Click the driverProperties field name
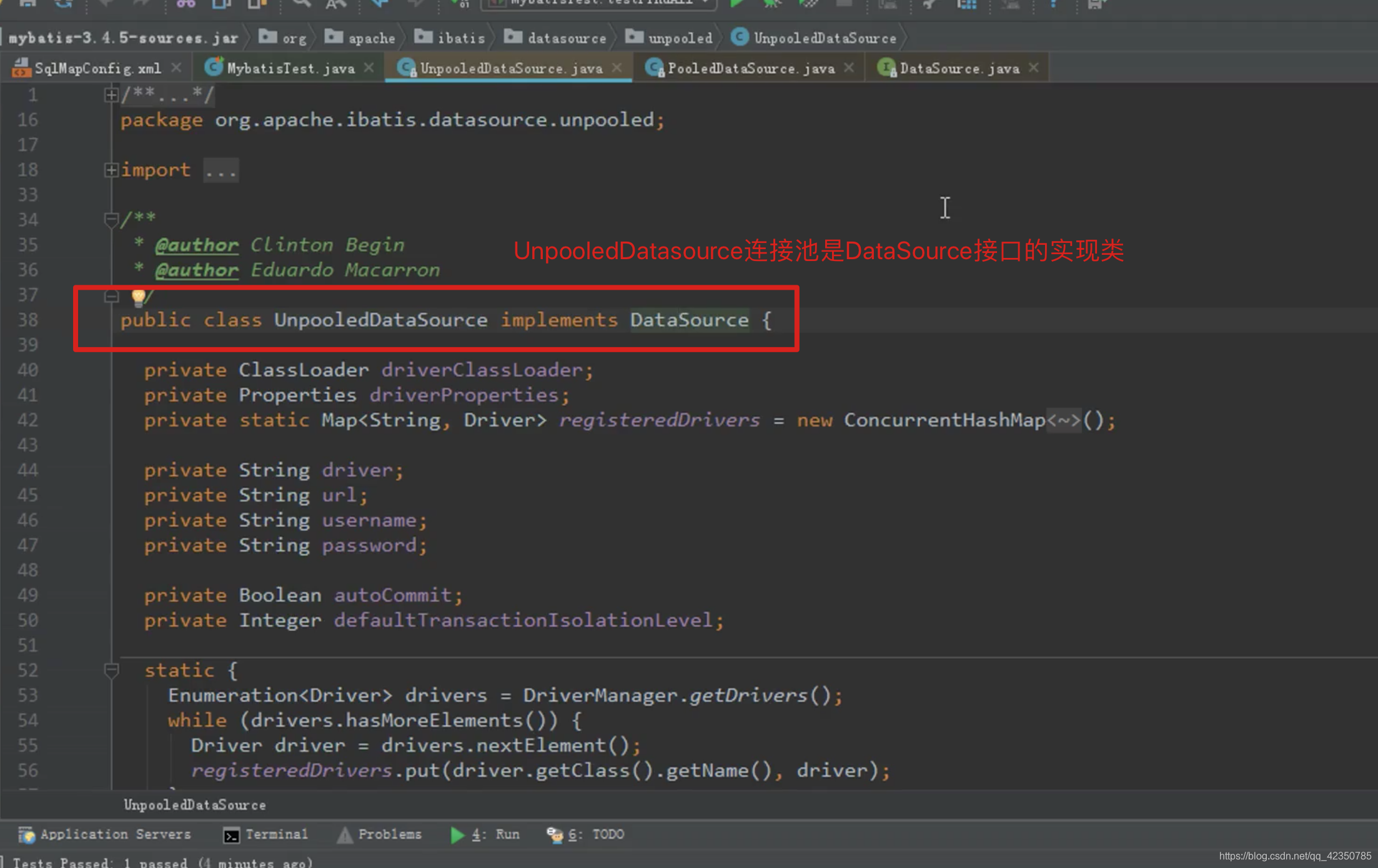Screen dimensions: 1378x868 pyautogui.click(x=463, y=395)
